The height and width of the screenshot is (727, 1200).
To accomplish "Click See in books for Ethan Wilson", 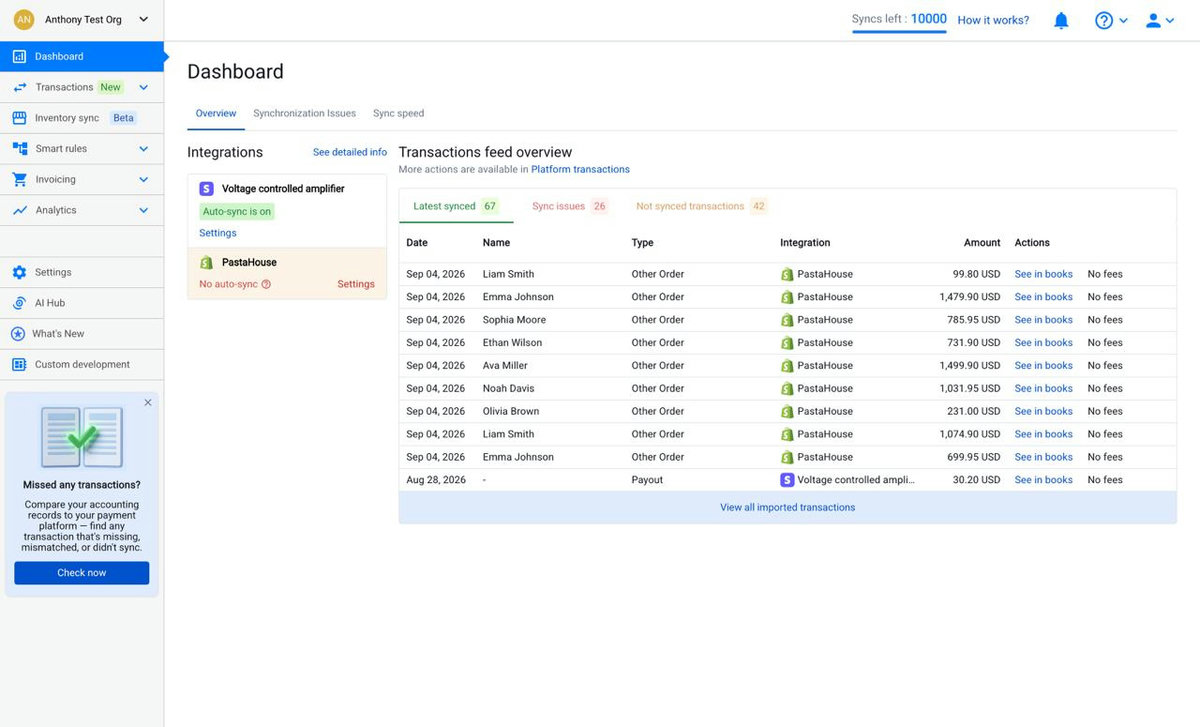I will click(1043, 343).
